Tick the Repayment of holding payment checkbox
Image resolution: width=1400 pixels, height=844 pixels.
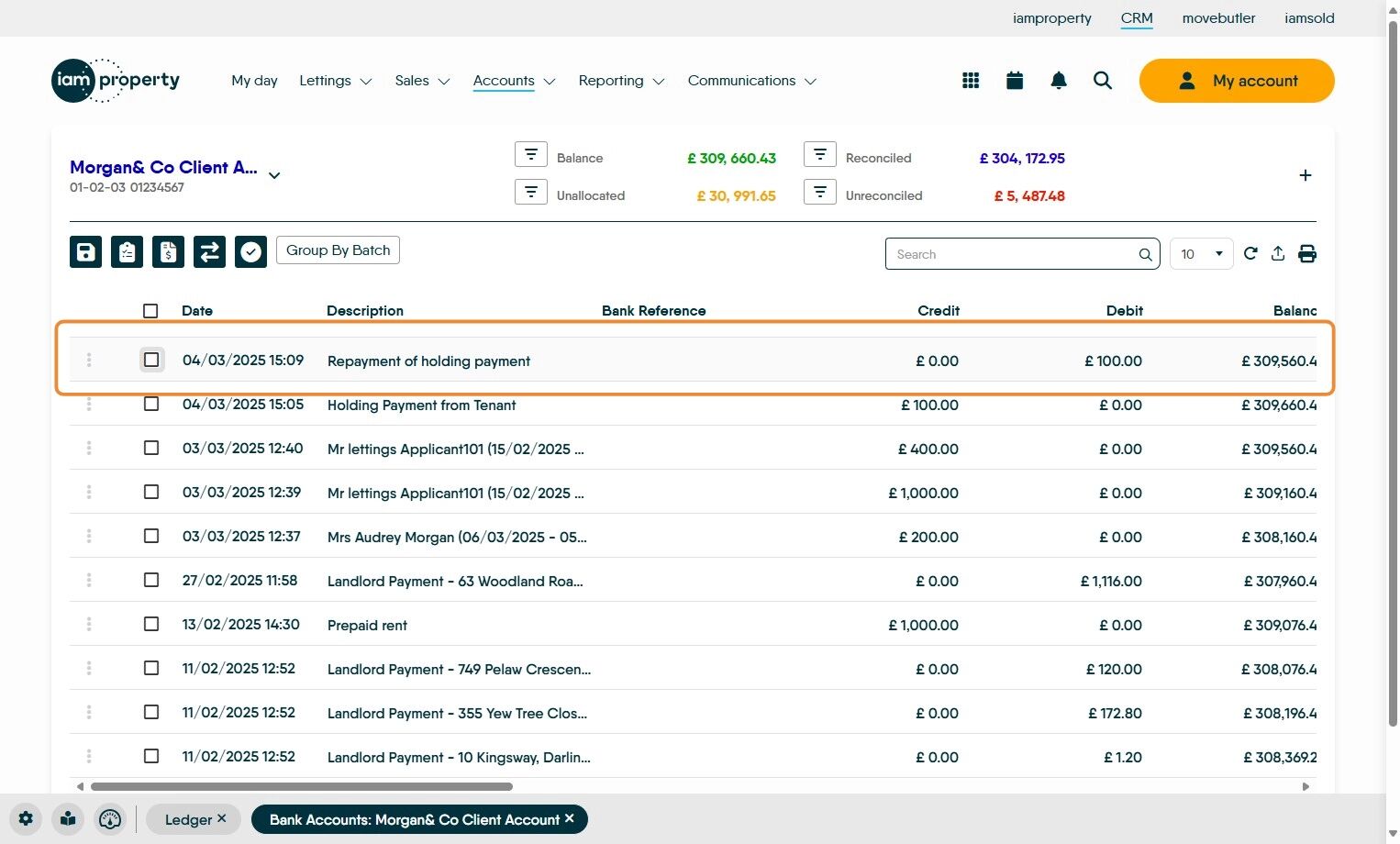pos(151,360)
